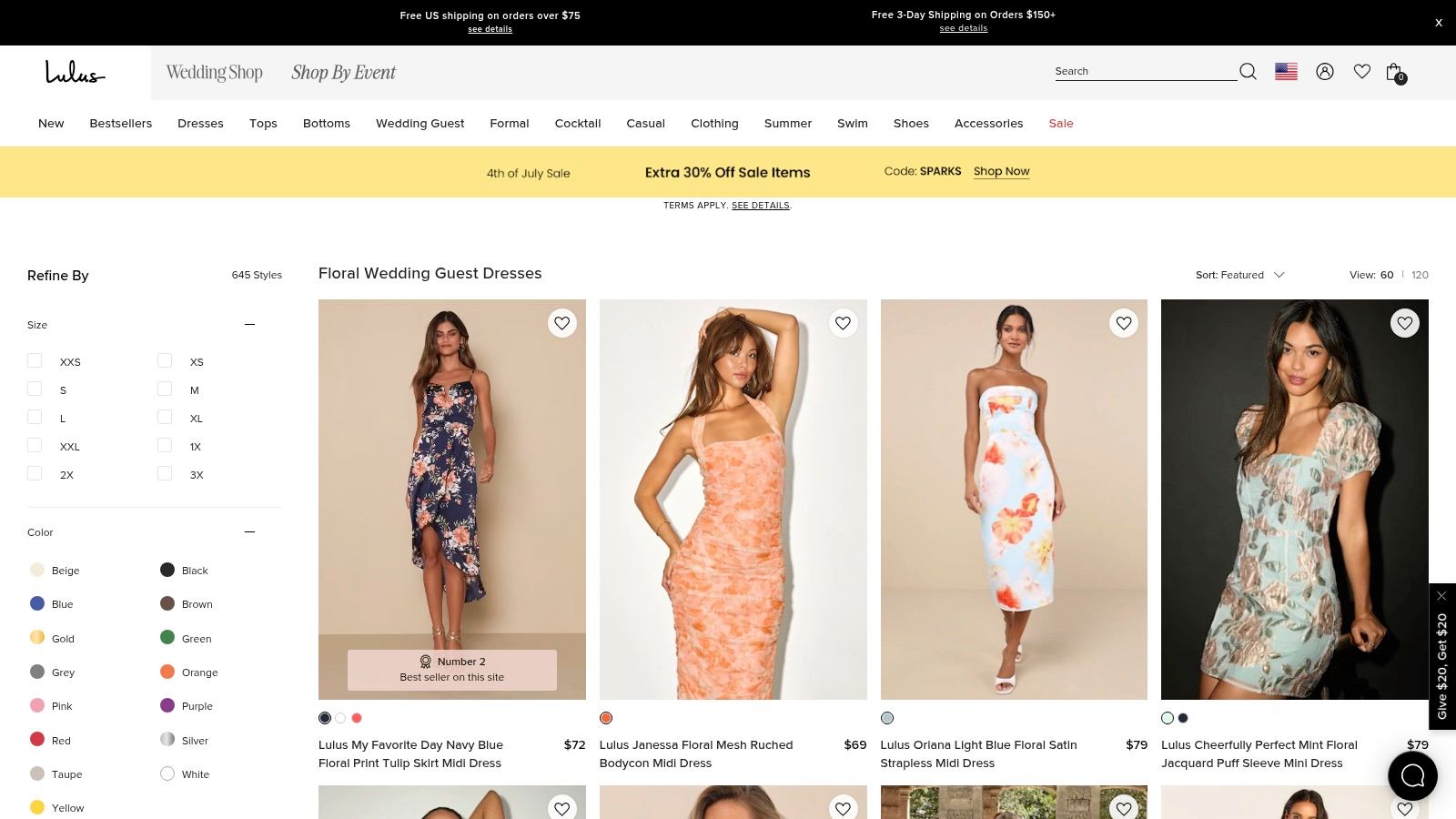
Task: Enable the 1X size filter
Action: tap(165, 445)
